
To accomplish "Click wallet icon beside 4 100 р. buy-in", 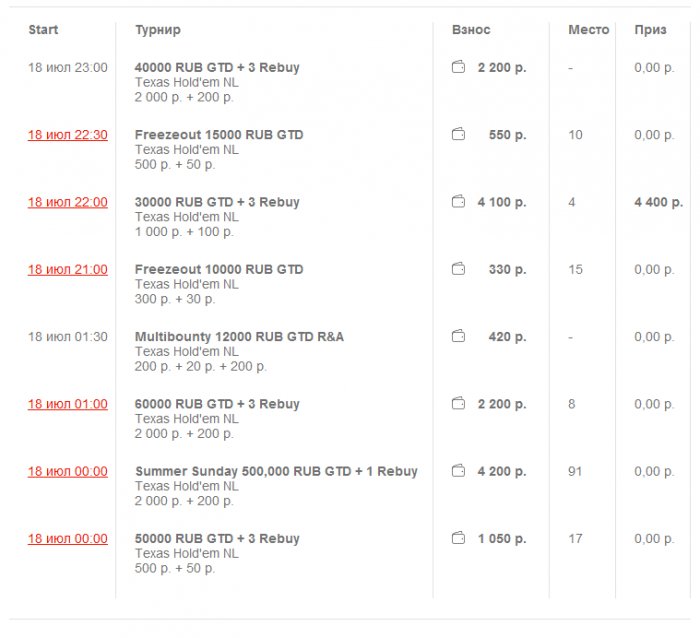I will coord(458,202).
